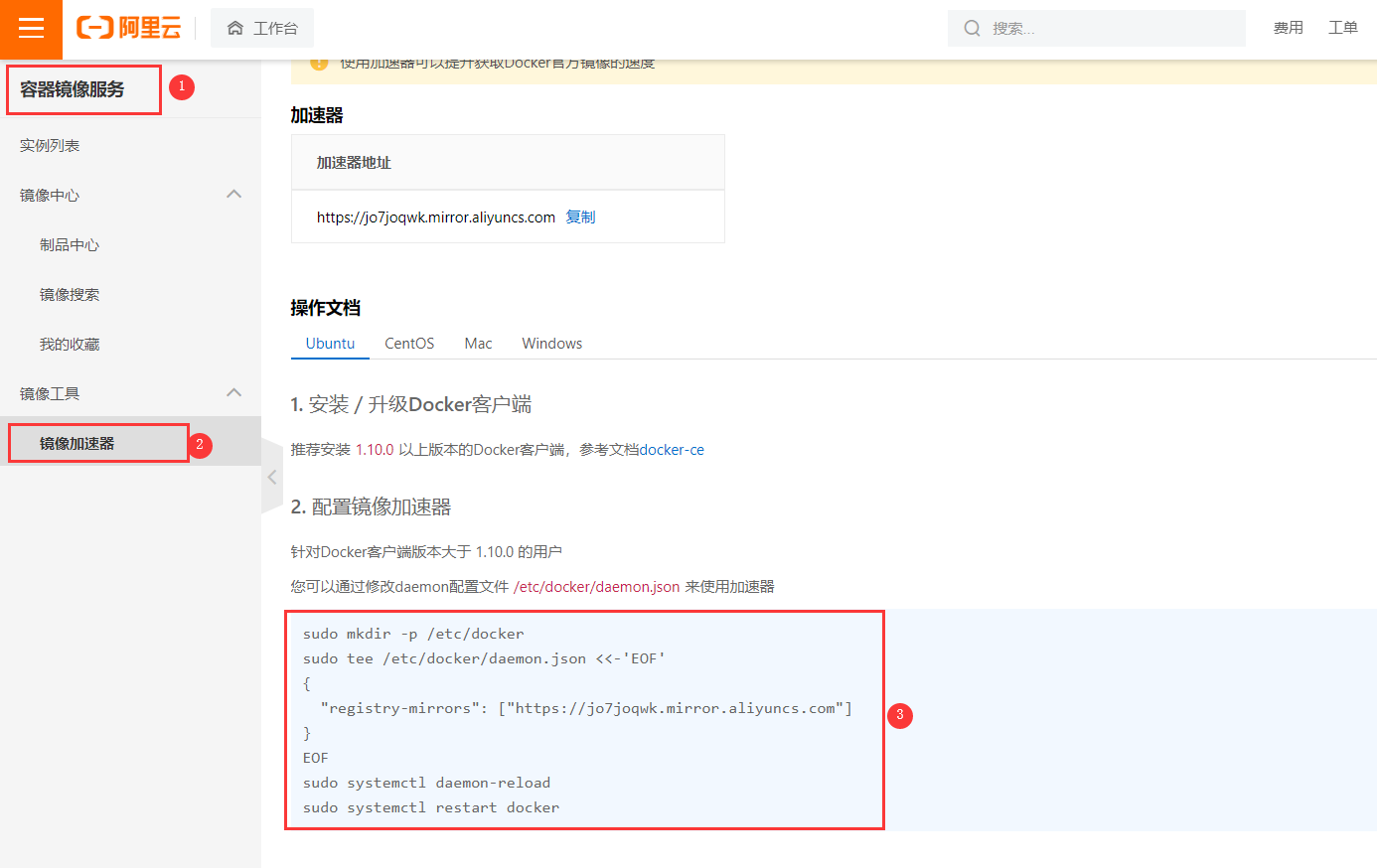This screenshot has height=868, width=1377.
Task: Click the Alibaba Cloud logo
Action: pyautogui.click(x=129, y=28)
